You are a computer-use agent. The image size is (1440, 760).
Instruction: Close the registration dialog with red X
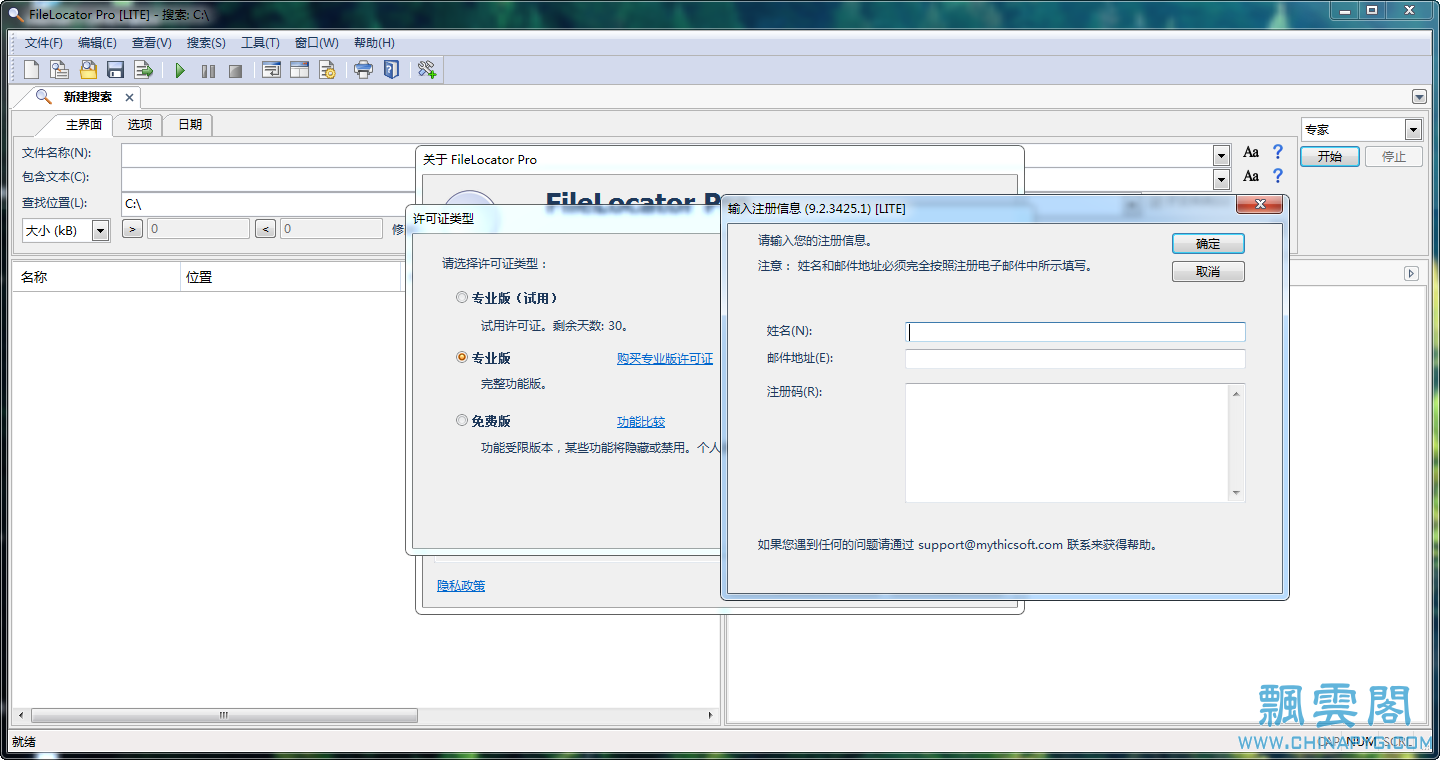click(x=1259, y=204)
